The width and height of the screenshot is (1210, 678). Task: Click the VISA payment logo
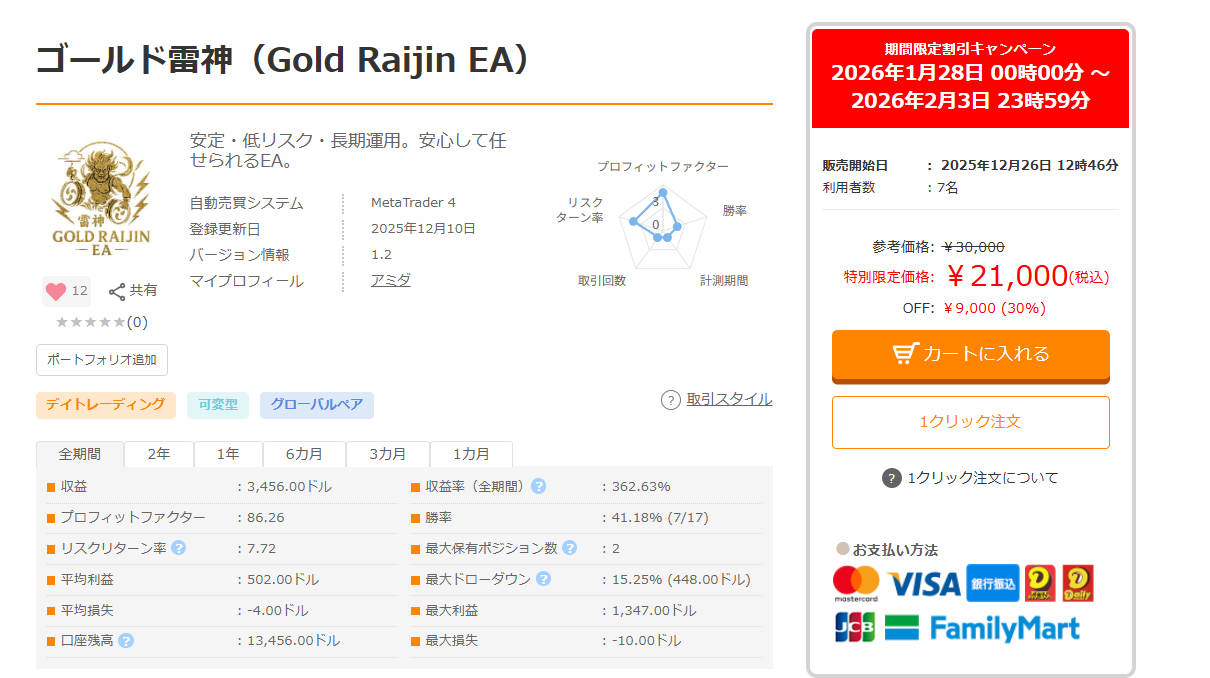[x=923, y=584]
